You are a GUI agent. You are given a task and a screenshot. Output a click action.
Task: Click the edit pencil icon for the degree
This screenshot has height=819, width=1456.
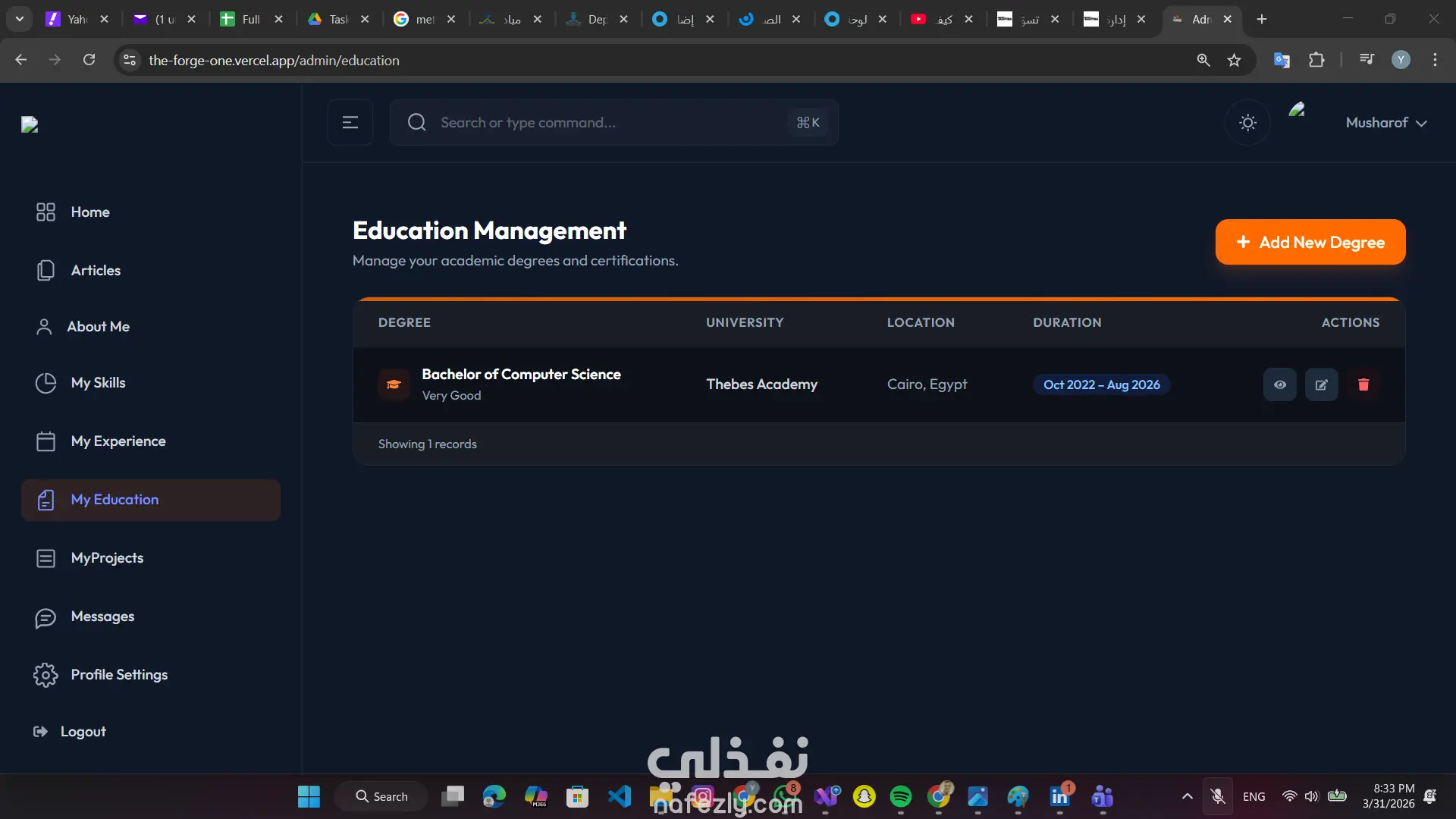[1321, 384]
